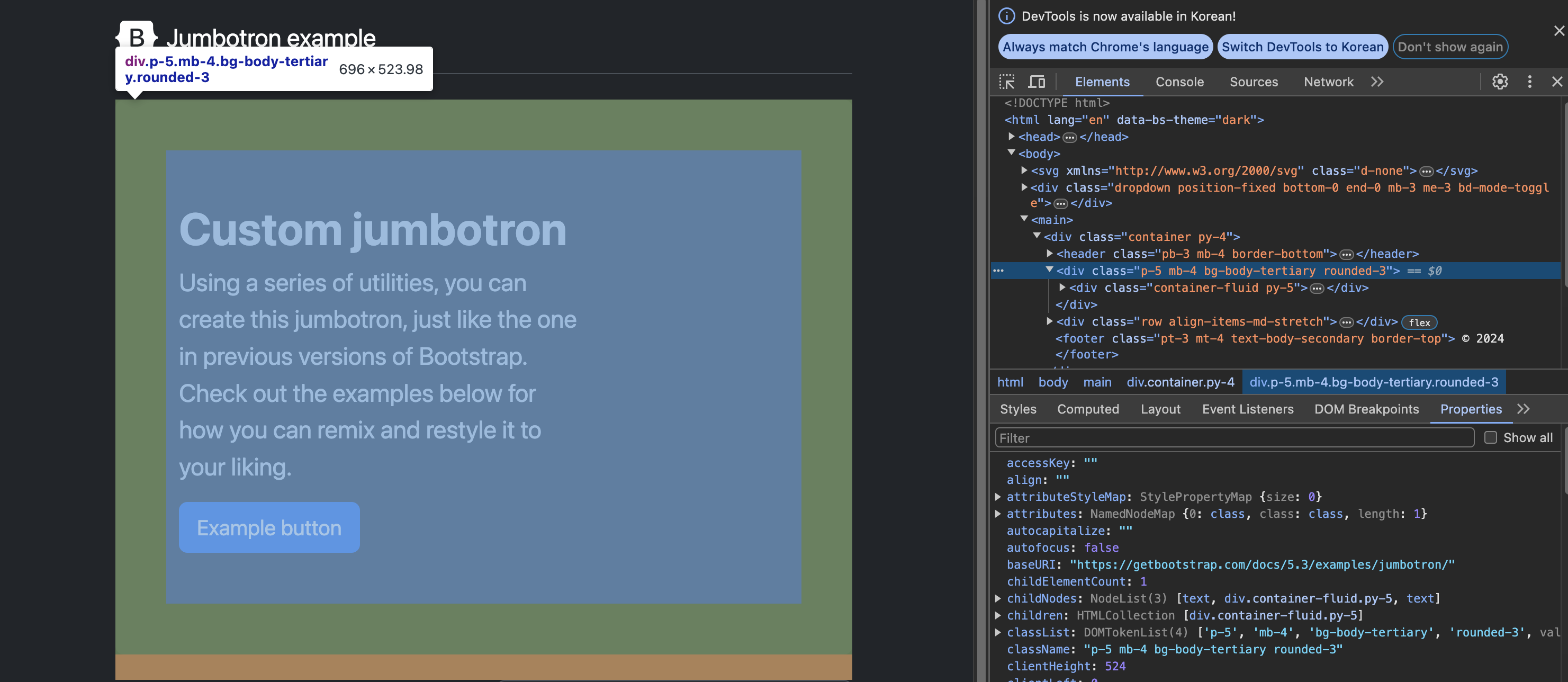Expand ellipsis inside header element
This screenshot has width=1568, height=682.
(1346, 255)
